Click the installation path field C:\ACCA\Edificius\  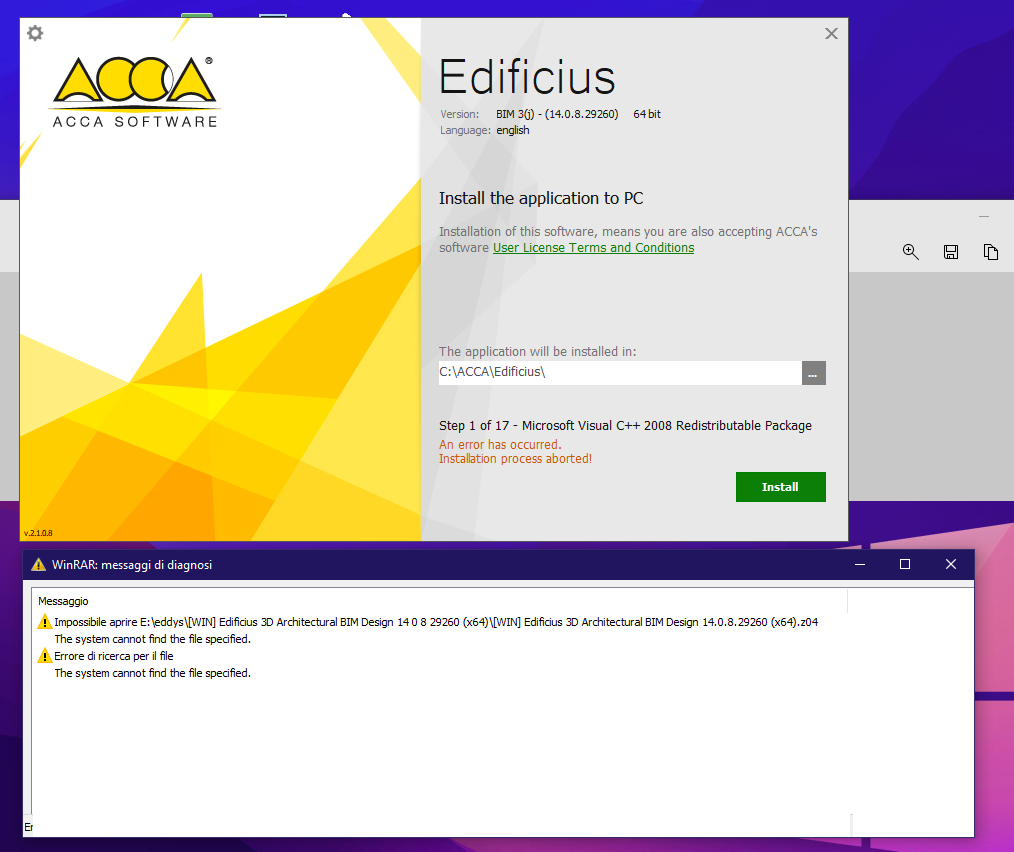(619, 373)
